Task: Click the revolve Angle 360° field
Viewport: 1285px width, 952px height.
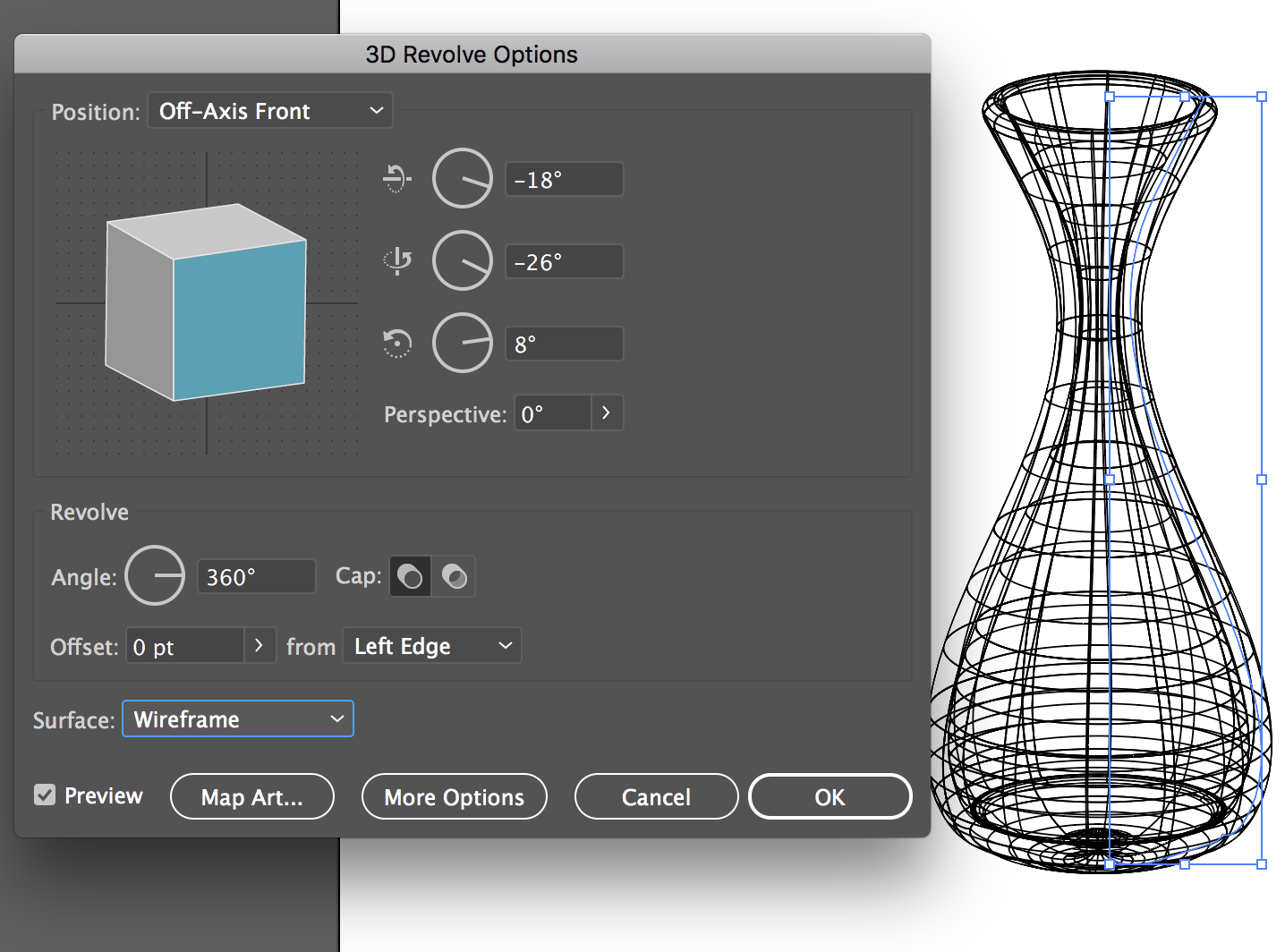Action: (x=256, y=576)
